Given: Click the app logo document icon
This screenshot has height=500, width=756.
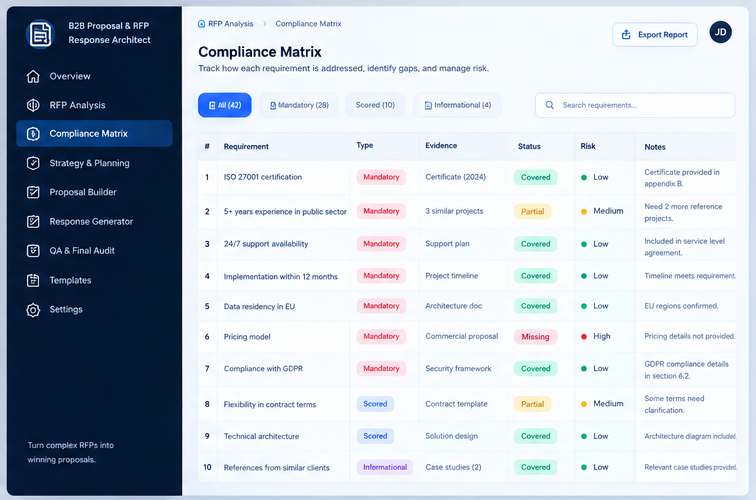Looking at the screenshot, I should tap(40, 34).
